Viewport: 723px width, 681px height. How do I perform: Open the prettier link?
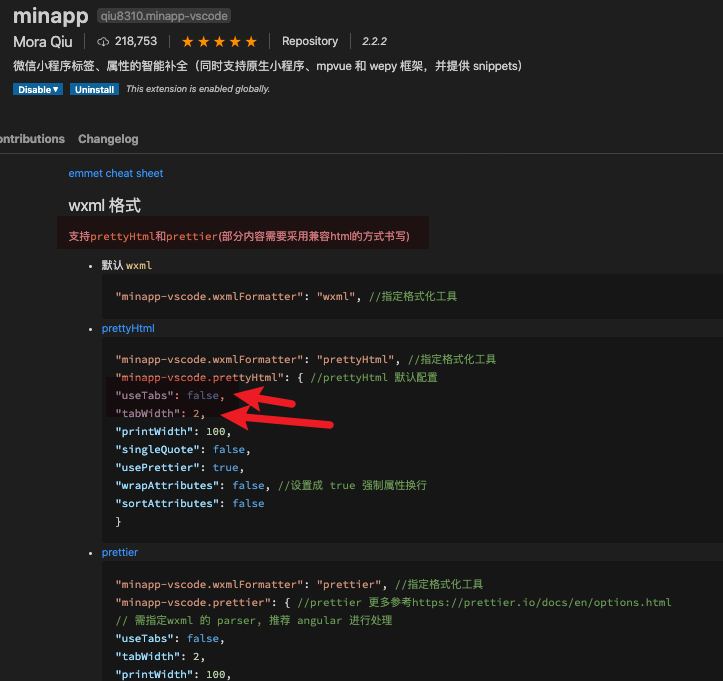[120, 552]
